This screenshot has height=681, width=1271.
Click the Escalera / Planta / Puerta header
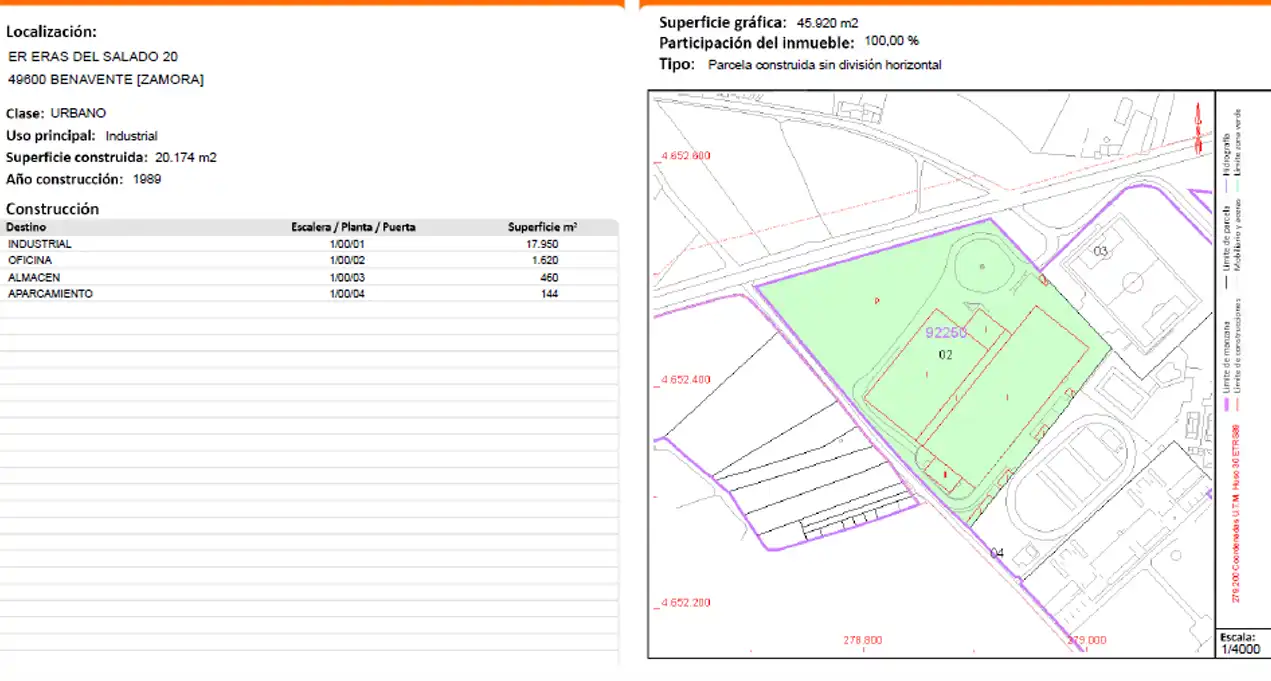coord(353,227)
